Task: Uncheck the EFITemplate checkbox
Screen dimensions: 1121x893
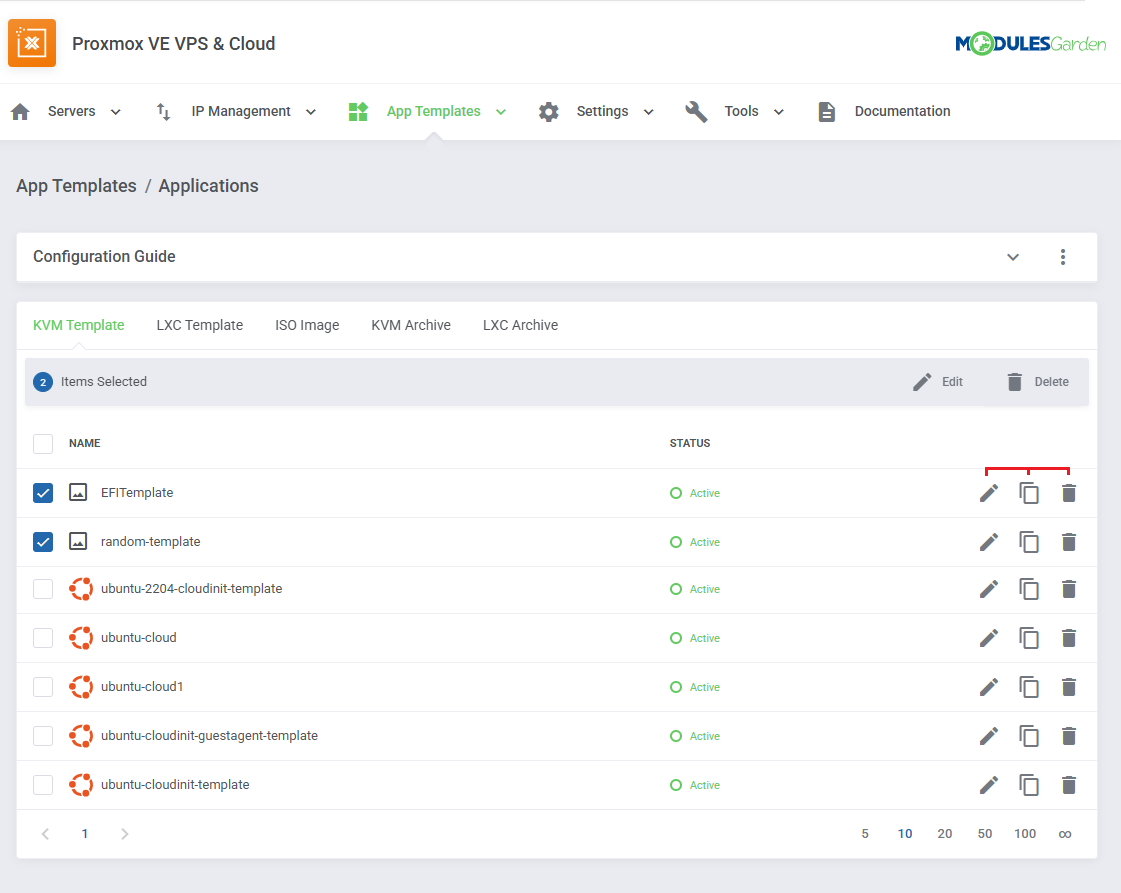Action: [x=43, y=493]
